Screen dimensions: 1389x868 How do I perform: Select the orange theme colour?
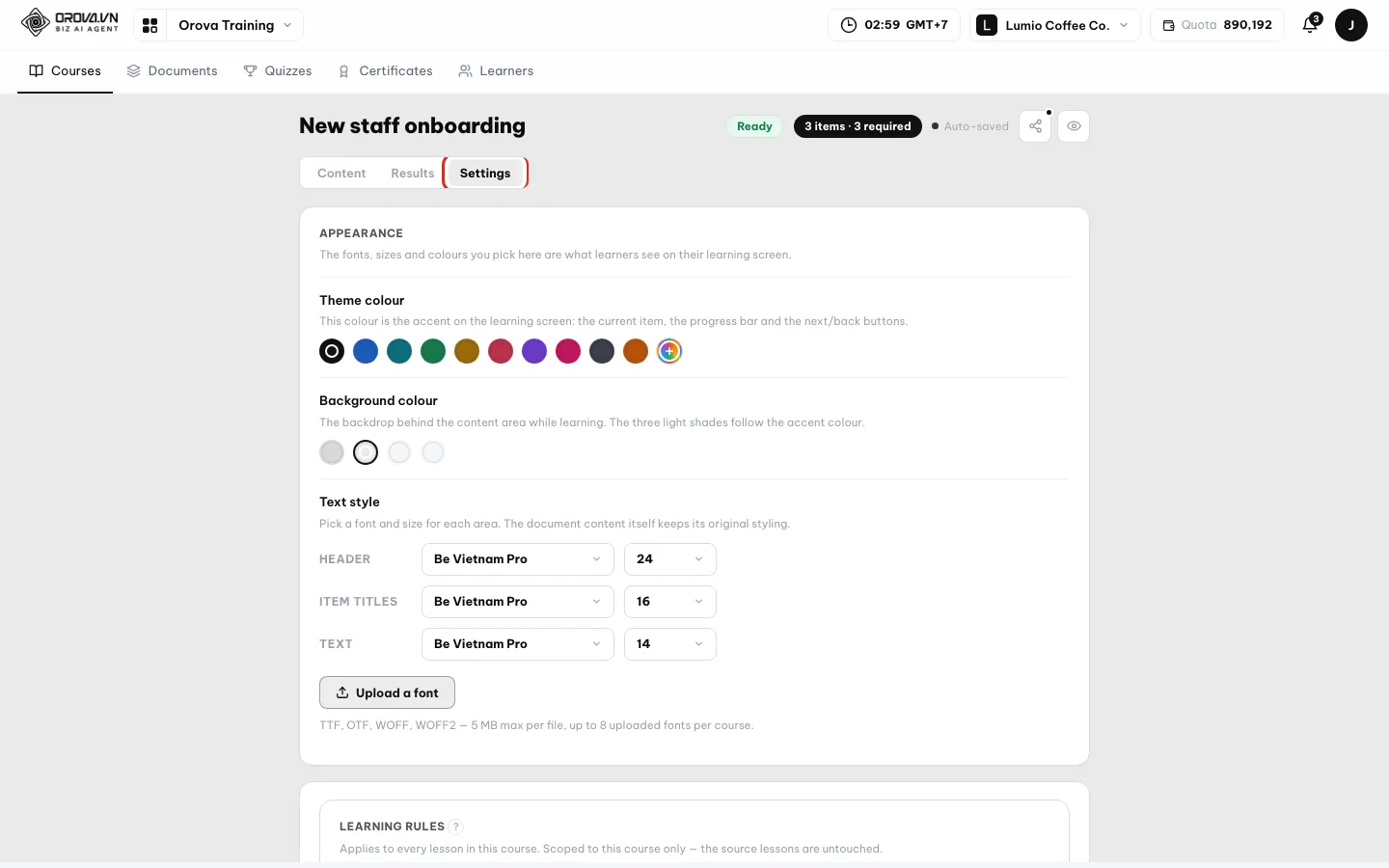coord(636,351)
